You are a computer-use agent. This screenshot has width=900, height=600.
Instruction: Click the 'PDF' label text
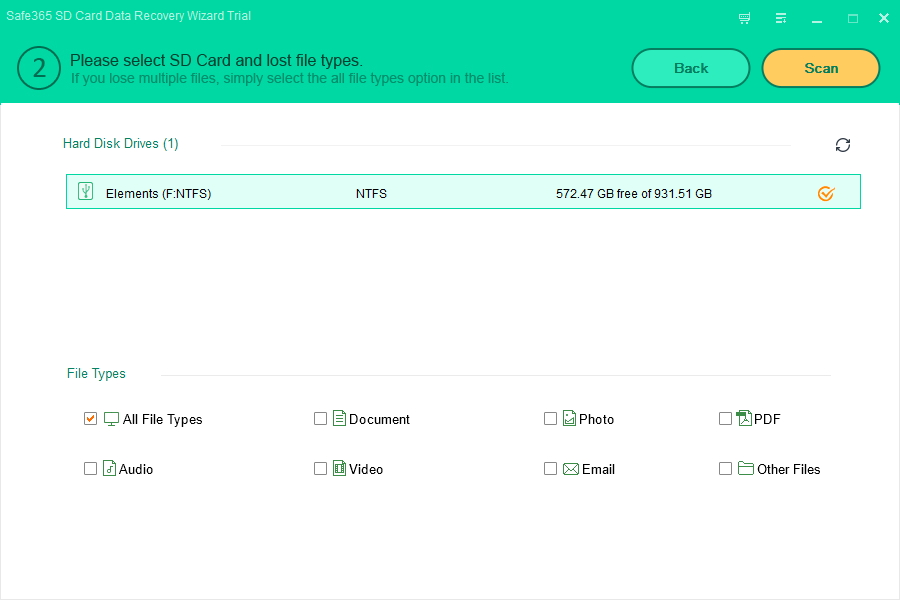[767, 419]
